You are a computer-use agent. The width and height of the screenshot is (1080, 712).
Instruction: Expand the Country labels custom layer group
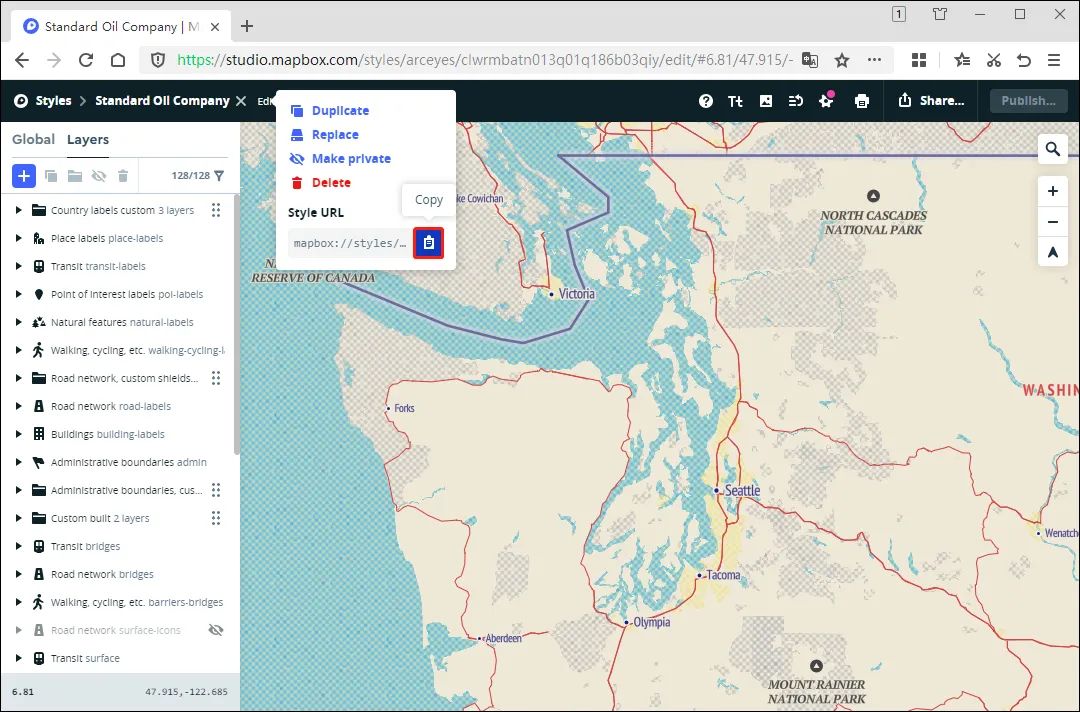point(17,210)
